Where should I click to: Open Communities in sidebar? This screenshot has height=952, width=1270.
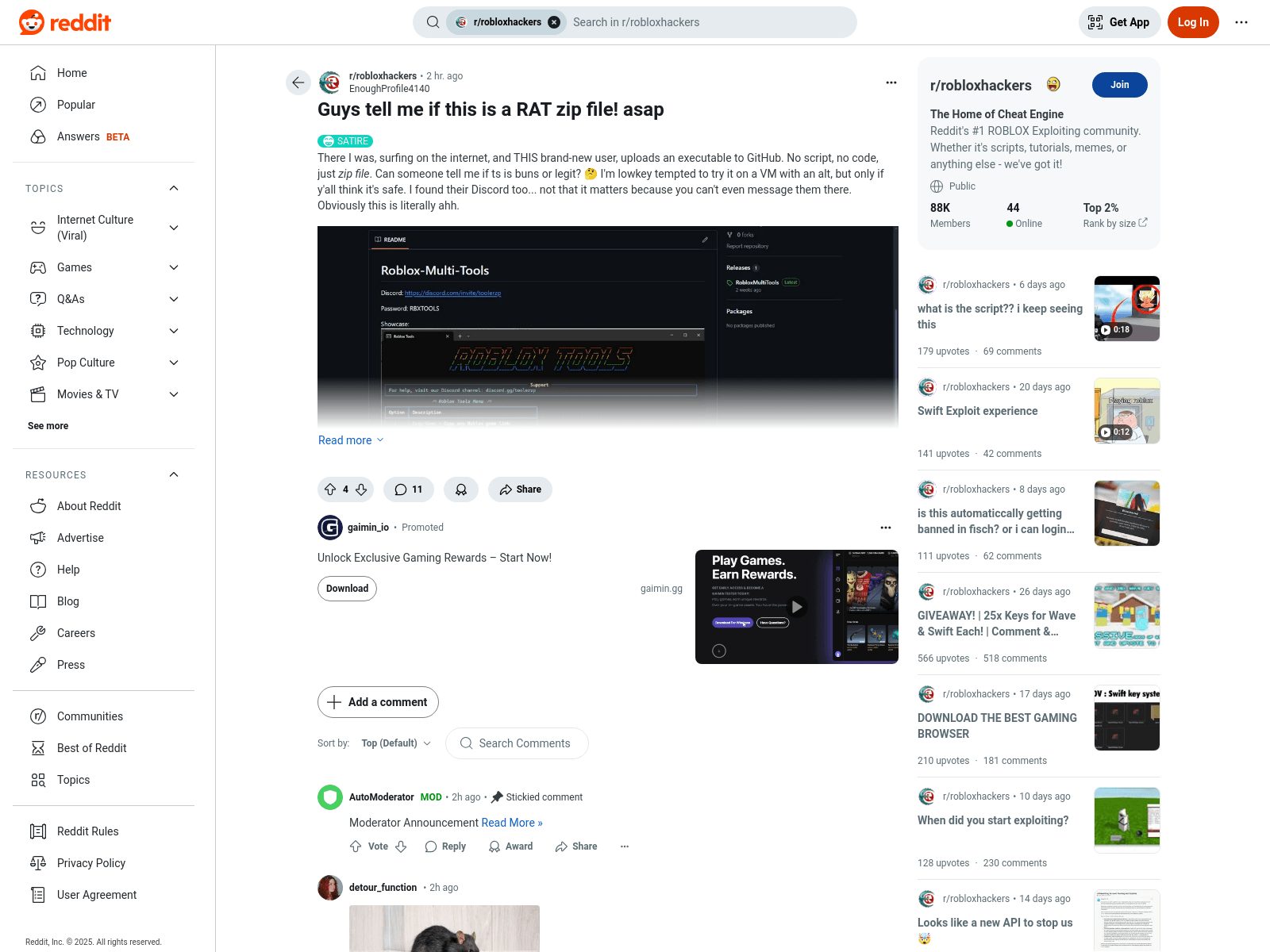click(x=103, y=716)
